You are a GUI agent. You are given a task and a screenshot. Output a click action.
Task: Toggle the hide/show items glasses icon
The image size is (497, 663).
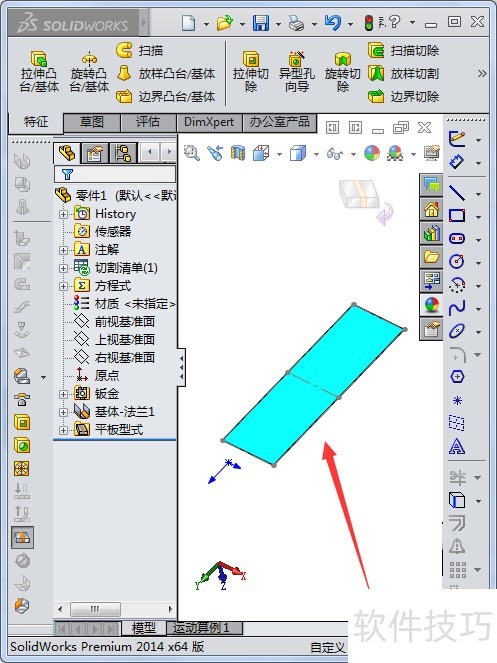click(x=335, y=153)
